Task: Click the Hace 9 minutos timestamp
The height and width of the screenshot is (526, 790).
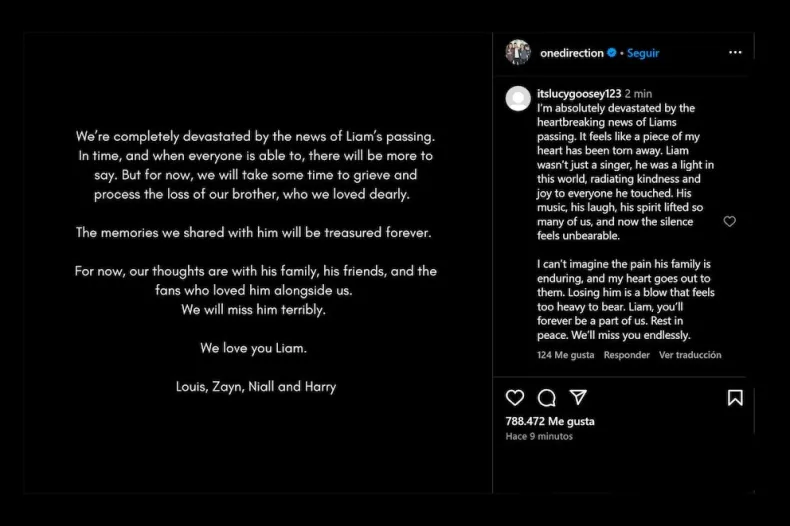Action: tap(539, 437)
